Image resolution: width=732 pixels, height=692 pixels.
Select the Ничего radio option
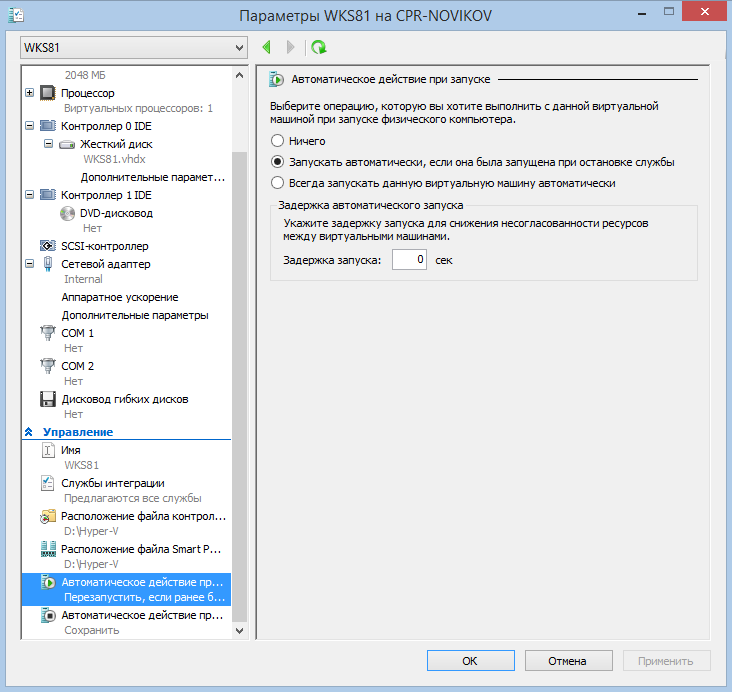pos(278,141)
